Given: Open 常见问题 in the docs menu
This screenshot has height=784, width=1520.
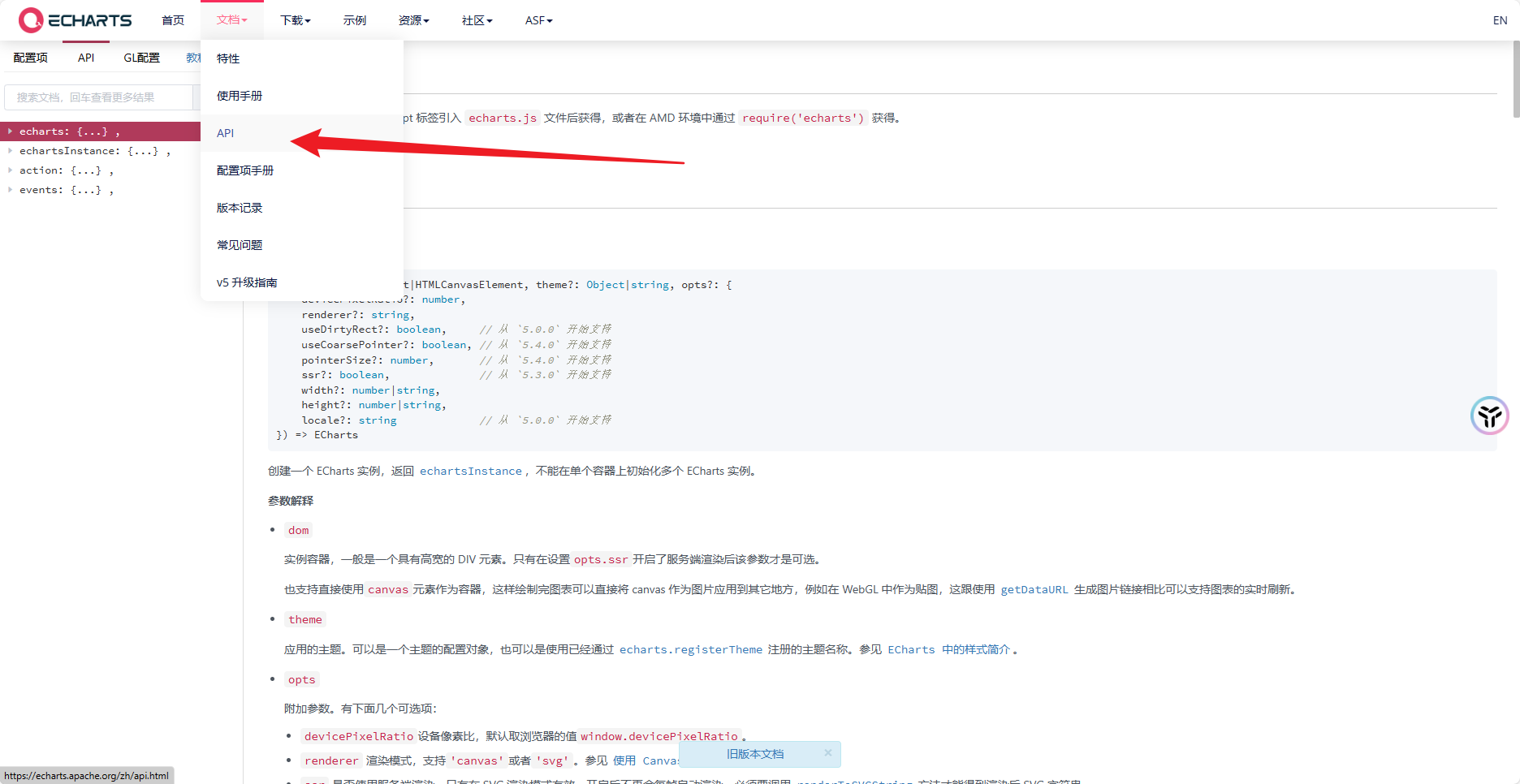Looking at the screenshot, I should (x=302, y=245).
